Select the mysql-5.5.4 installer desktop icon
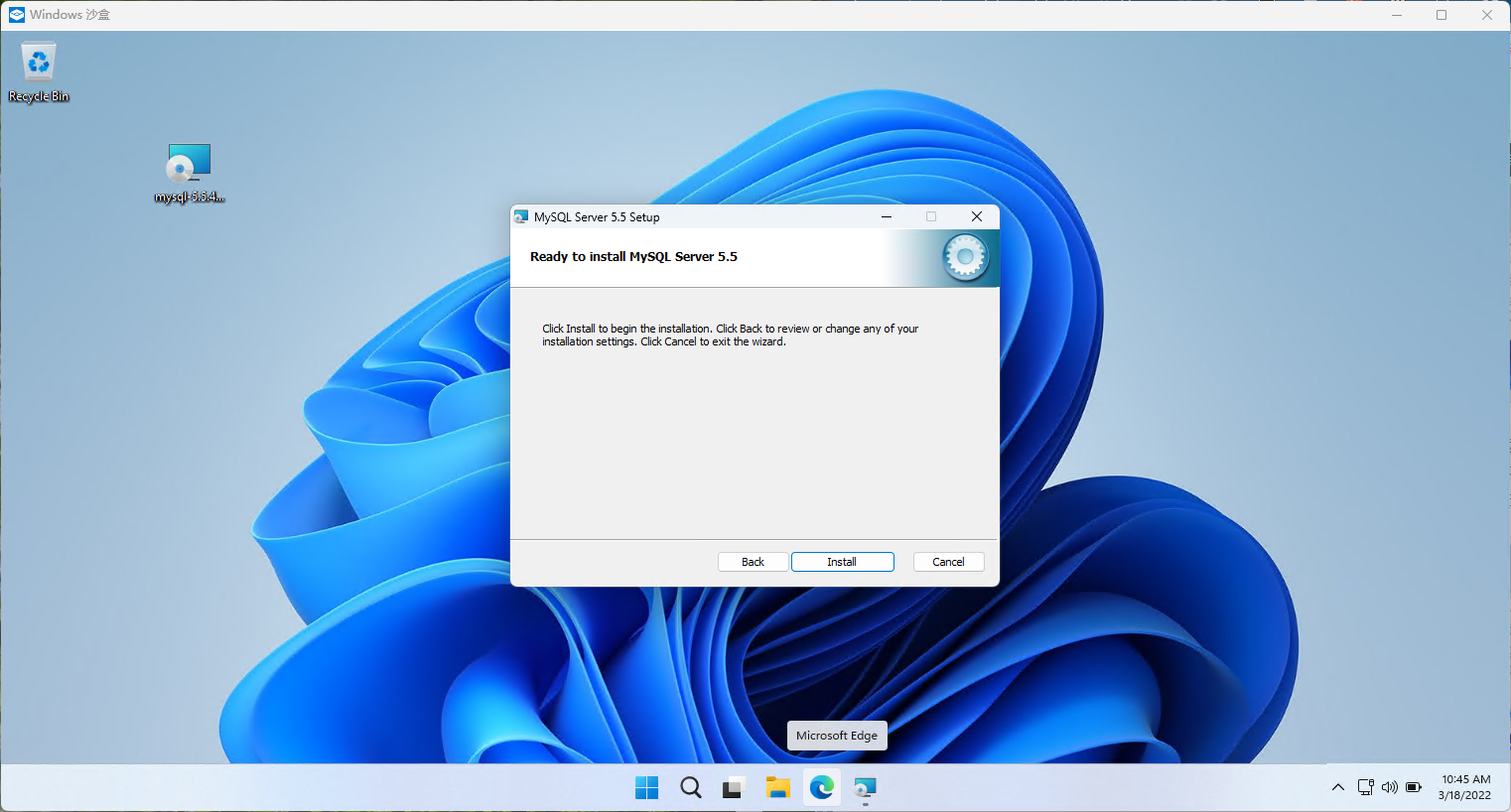1511x812 pixels. [x=189, y=174]
